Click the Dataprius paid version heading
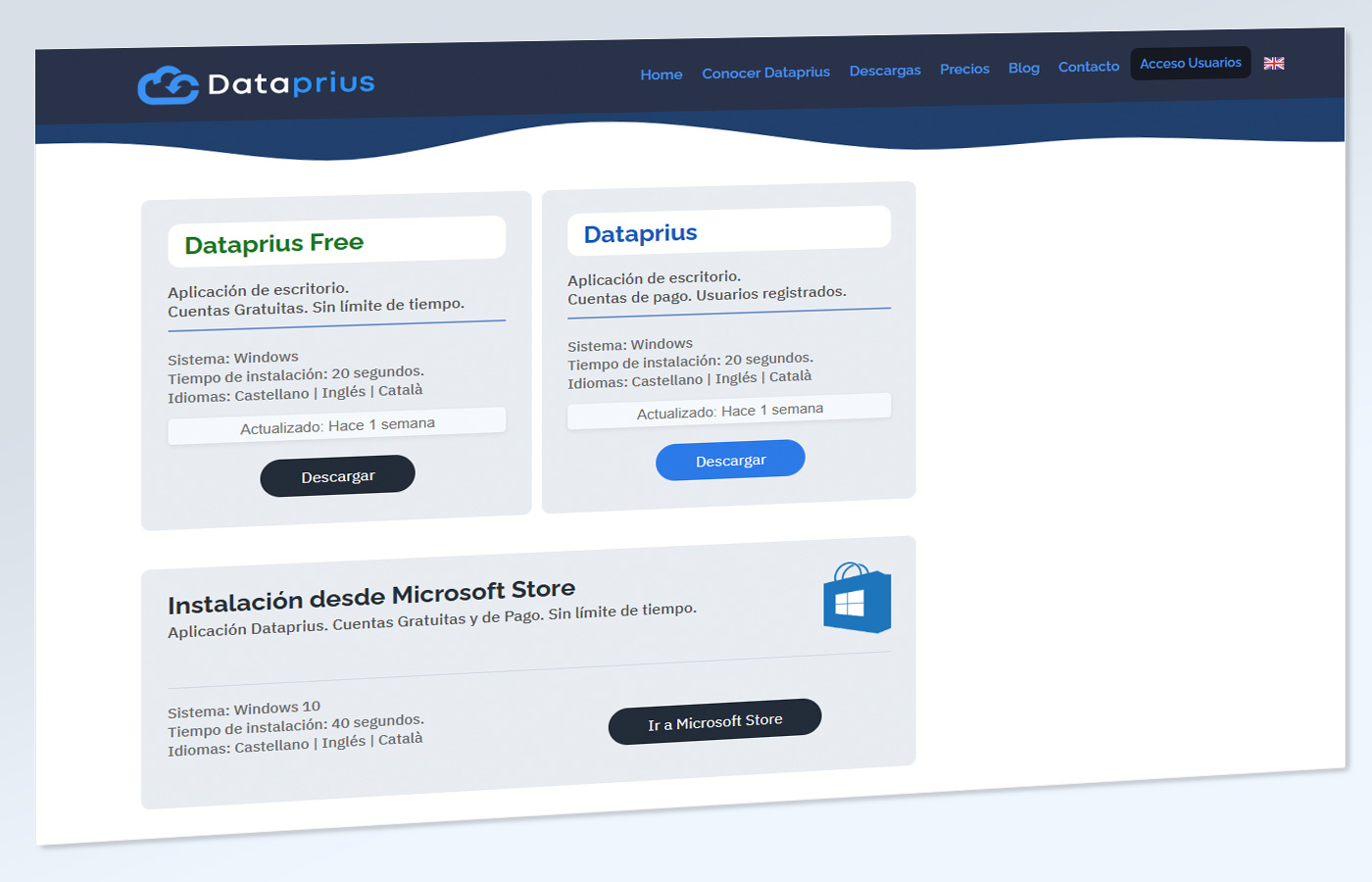1372x882 pixels. point(640,232)
